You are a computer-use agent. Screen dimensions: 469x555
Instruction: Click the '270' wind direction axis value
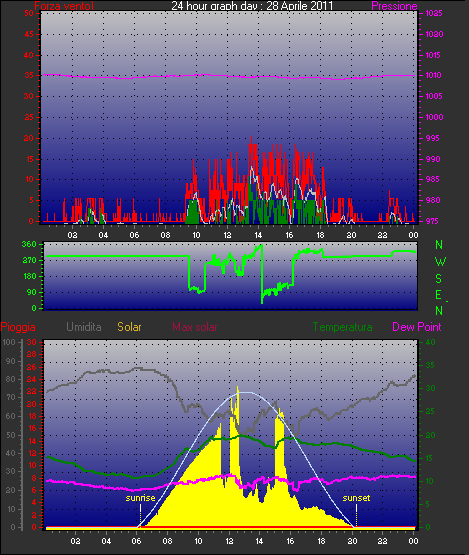(x=29, y=261)
